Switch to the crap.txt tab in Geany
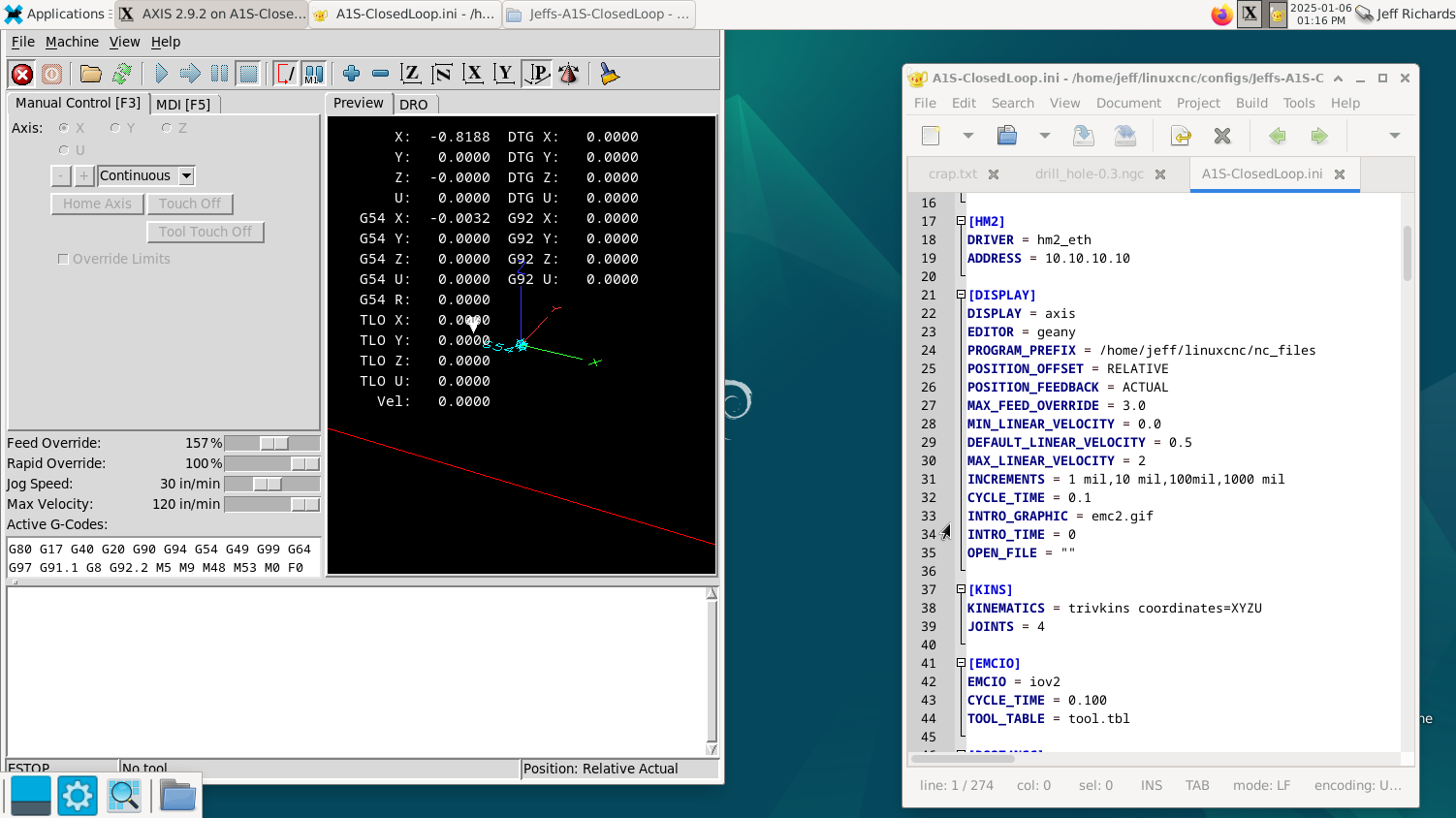This screenshot has width=1456, height=818. [953, 173]
